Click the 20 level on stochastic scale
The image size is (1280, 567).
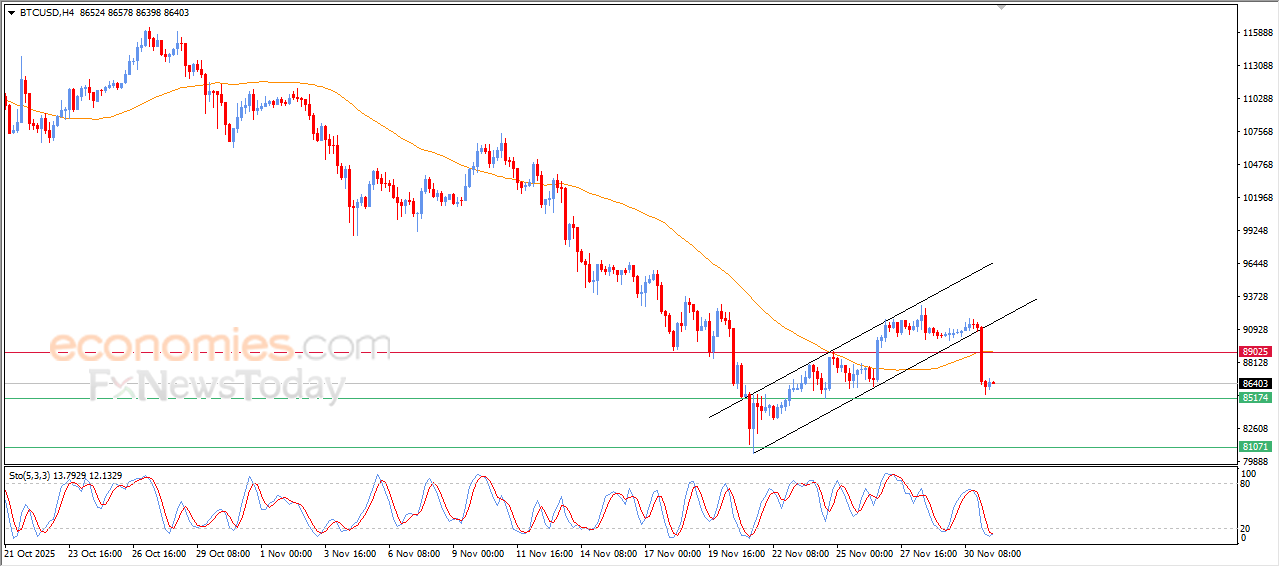click(x=1245, y=528)
